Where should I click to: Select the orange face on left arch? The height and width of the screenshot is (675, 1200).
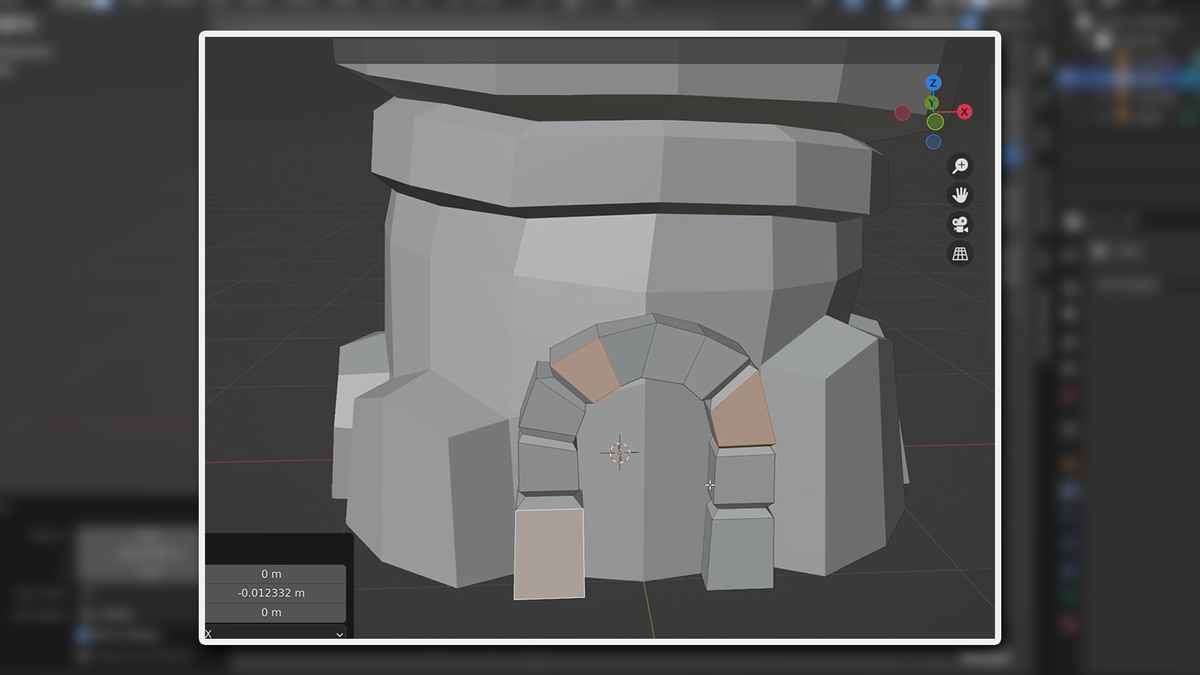point(586,370)
